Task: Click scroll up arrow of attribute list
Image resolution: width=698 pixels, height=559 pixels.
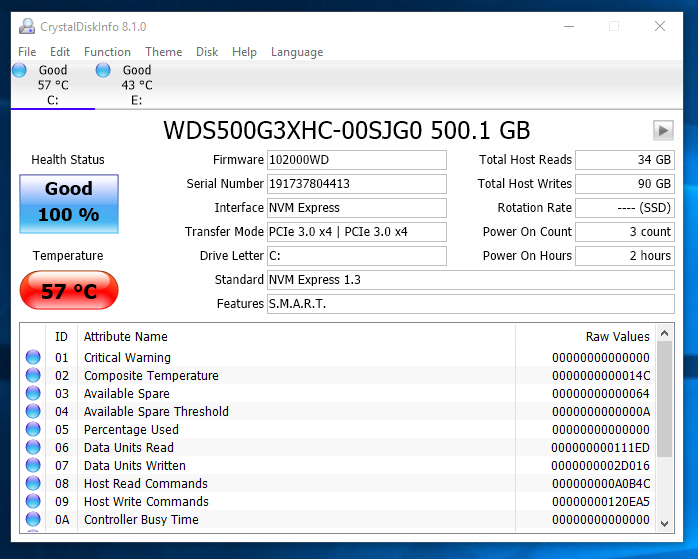Action: 665,333
